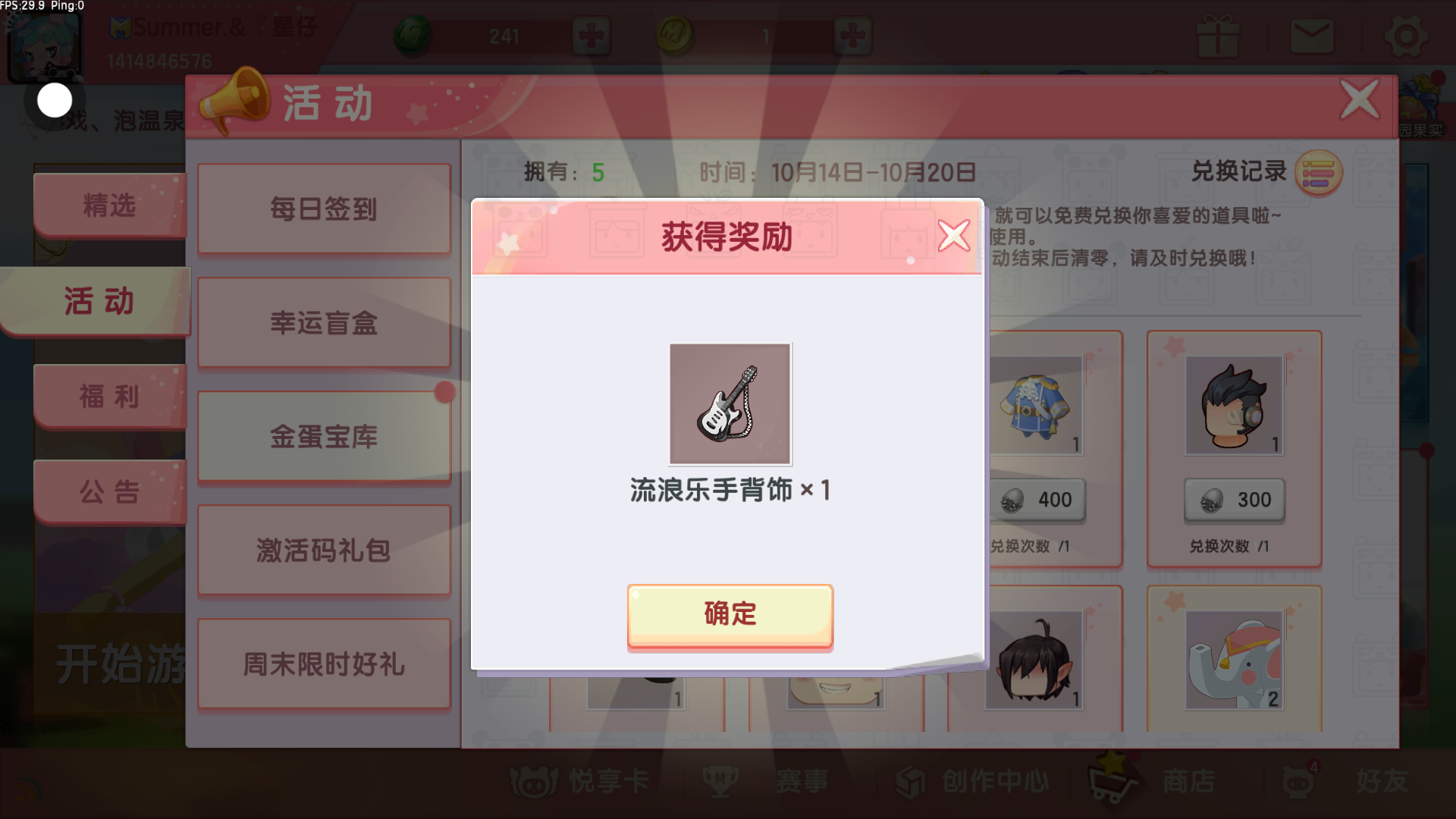Viewport: 1456px width, 819px height.
Task: Click the guitar reward item thumbnail
Action: coord(730,403)
